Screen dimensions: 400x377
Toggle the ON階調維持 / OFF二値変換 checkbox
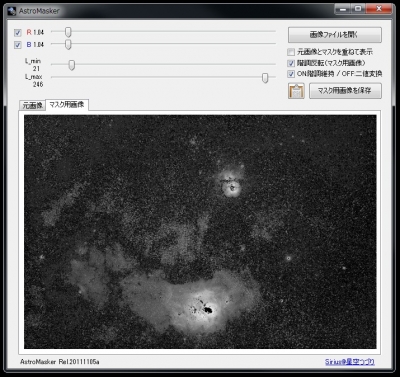291,74
